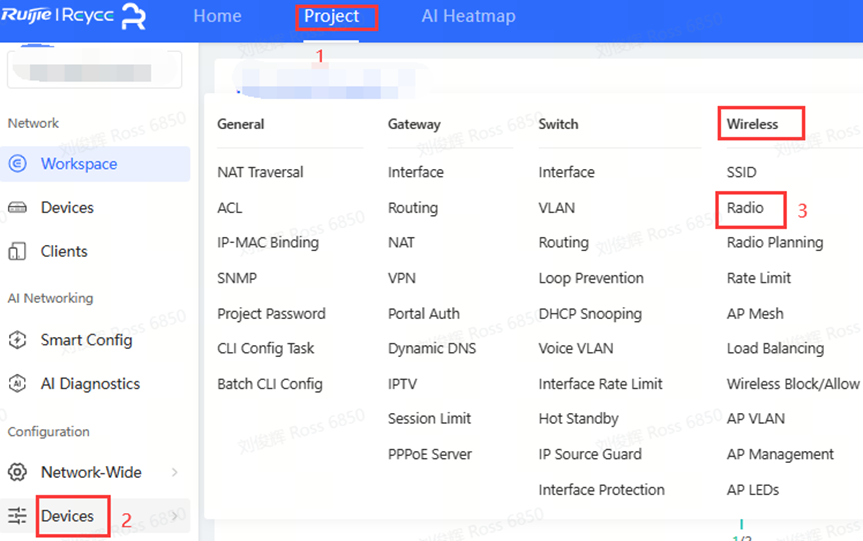Click the Workspace sidebar icon
This screenshot has width=863, height=541.
[x=17, y=164]
